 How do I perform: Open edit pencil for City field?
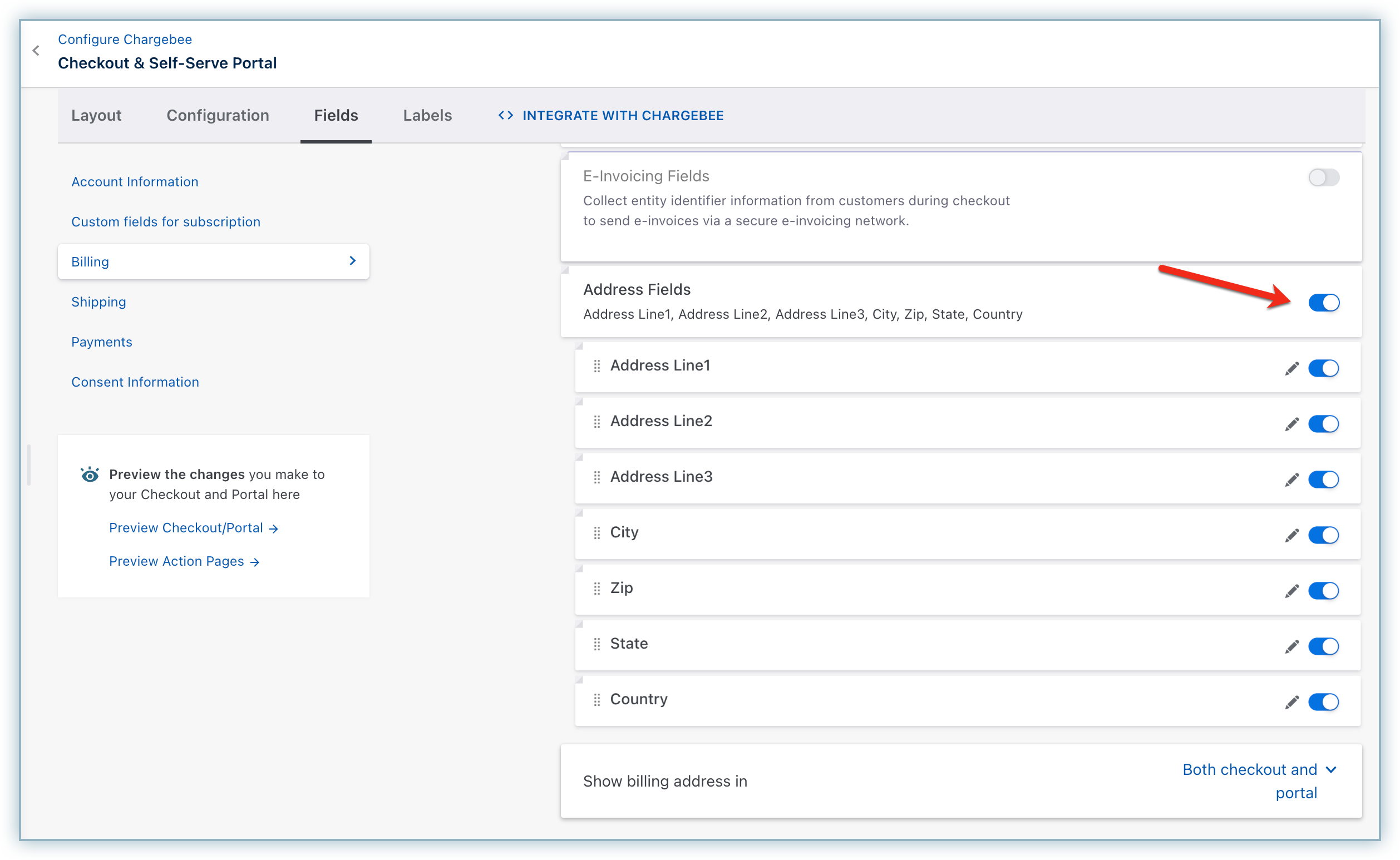point(1291,535)
